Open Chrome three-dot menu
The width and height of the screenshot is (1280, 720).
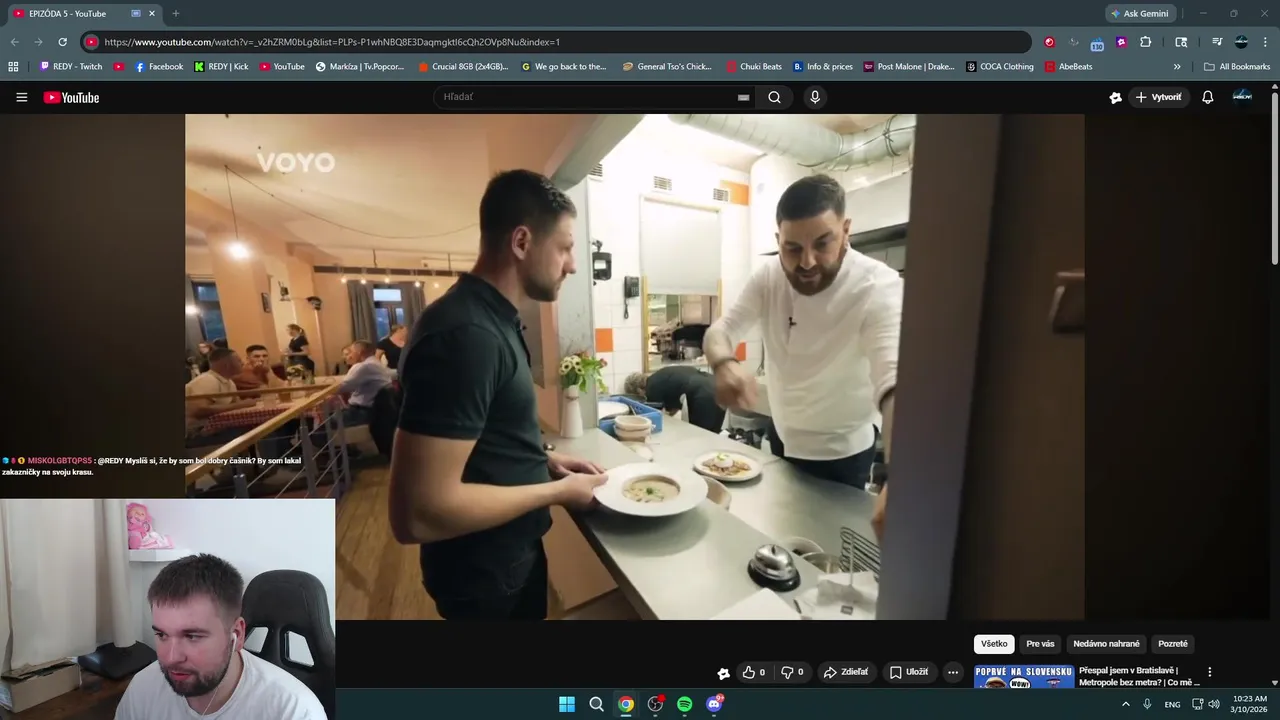pos(1265,42)
